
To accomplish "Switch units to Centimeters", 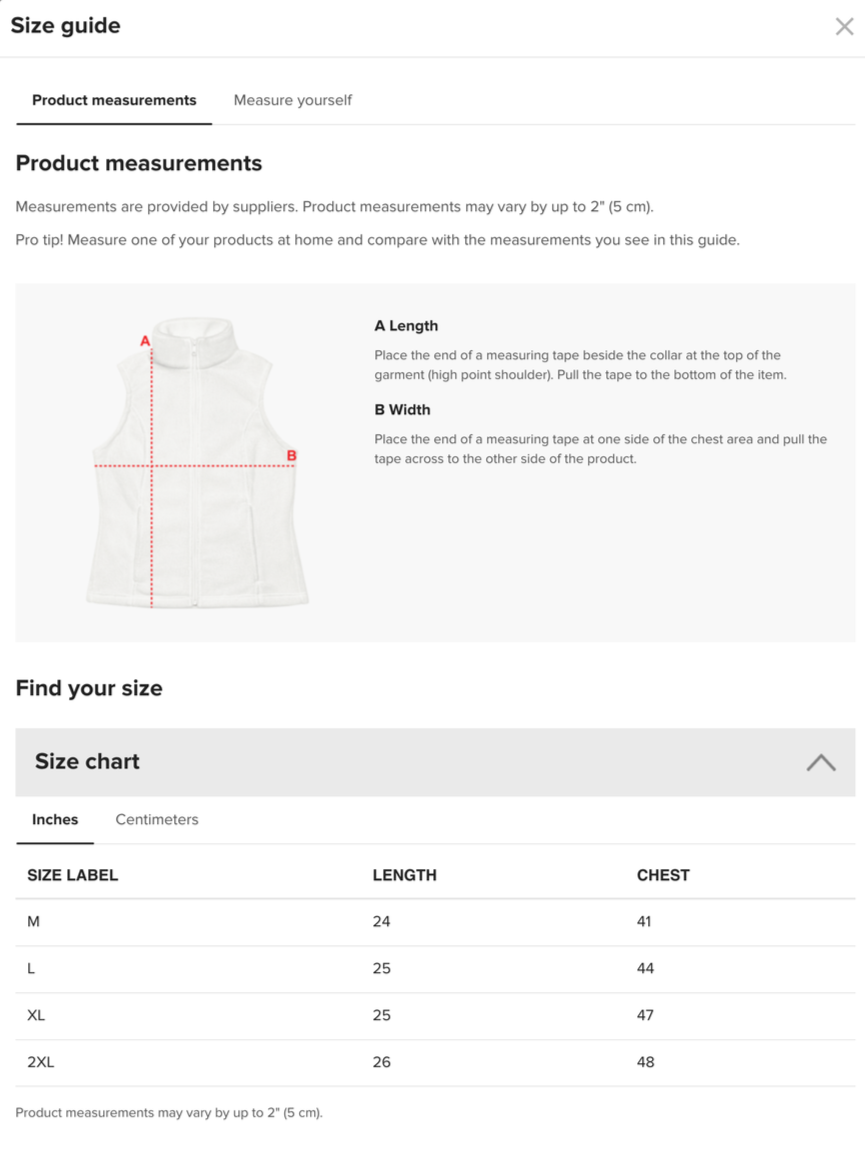I will click(157, 819).
